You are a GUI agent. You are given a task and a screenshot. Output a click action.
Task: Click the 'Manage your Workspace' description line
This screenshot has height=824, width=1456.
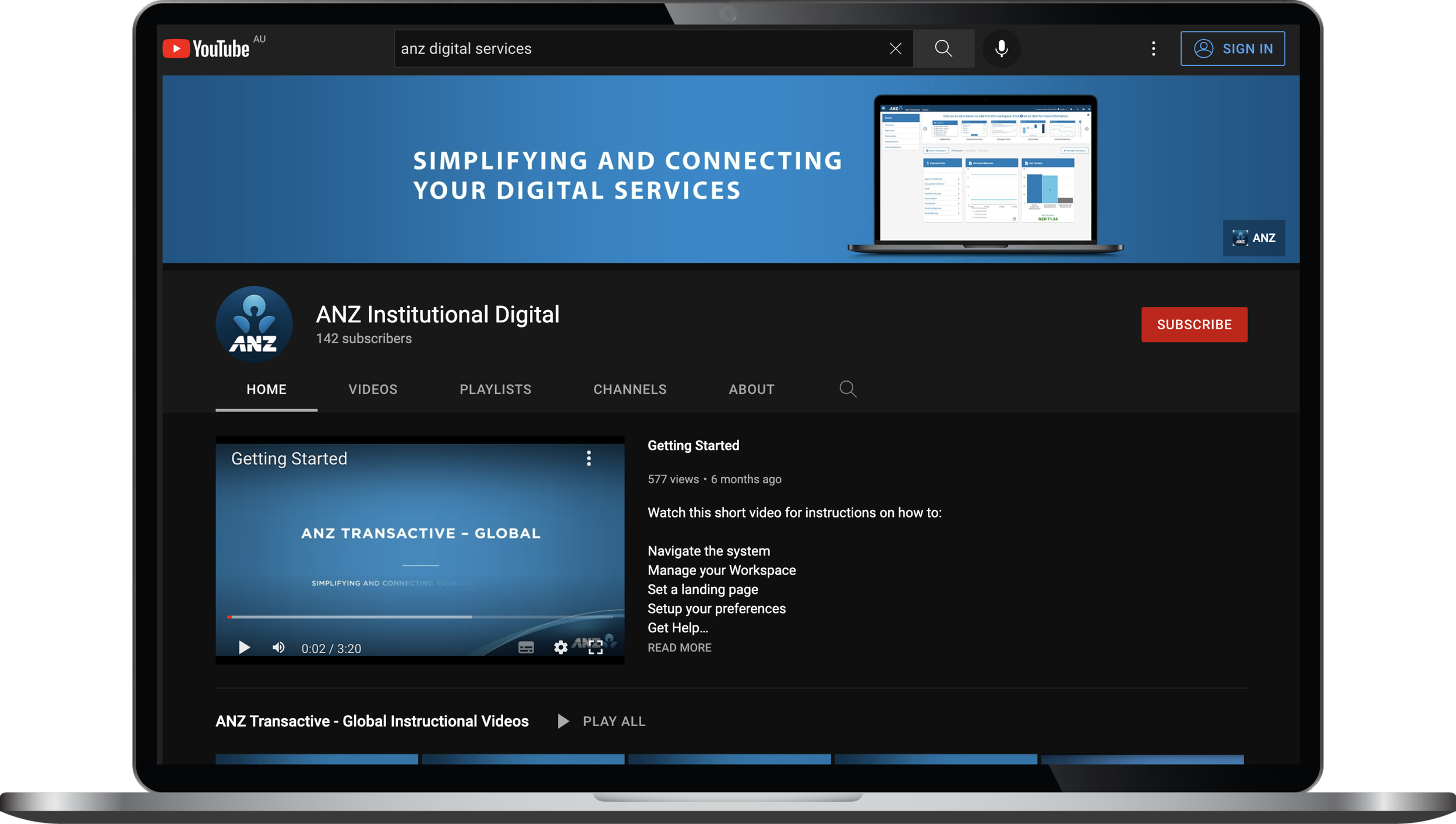tap(722, 571)
